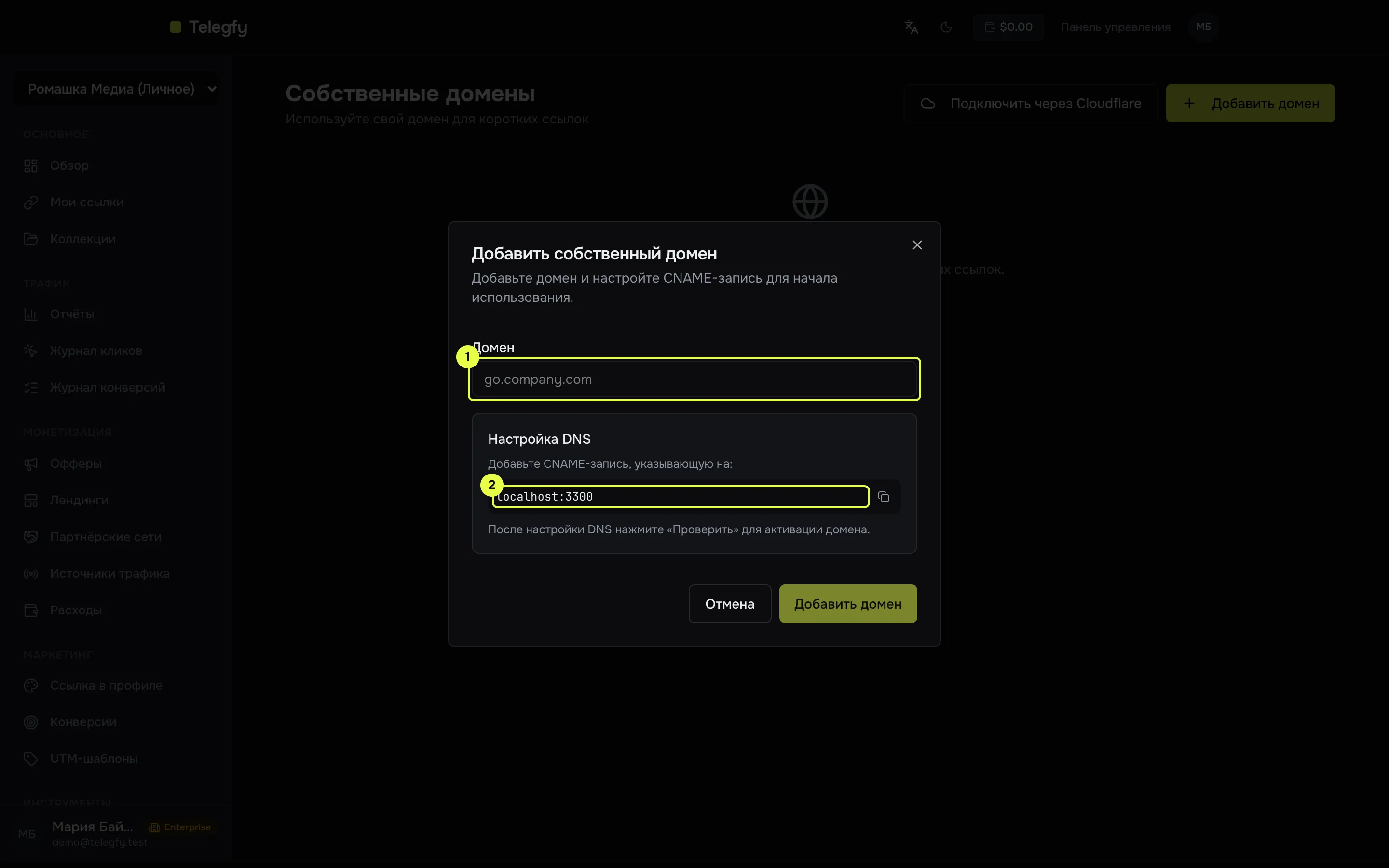Screen dimensions: 1389x868
Task: Toggle dark mode with the moon icon
Action: pyautogui.click(x=946, y=27)
